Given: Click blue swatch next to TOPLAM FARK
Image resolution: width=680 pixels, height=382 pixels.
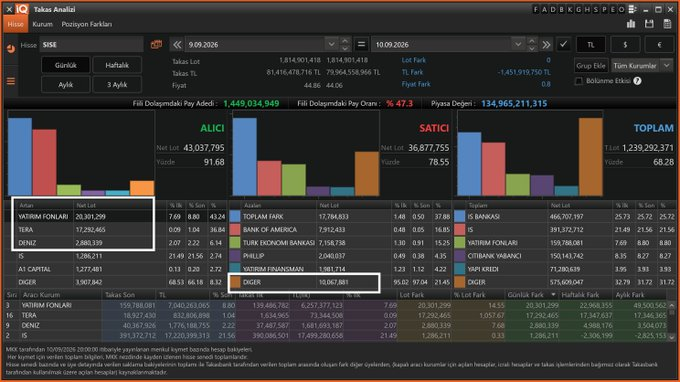Looking at the screenshot, I should click(235, 216).
